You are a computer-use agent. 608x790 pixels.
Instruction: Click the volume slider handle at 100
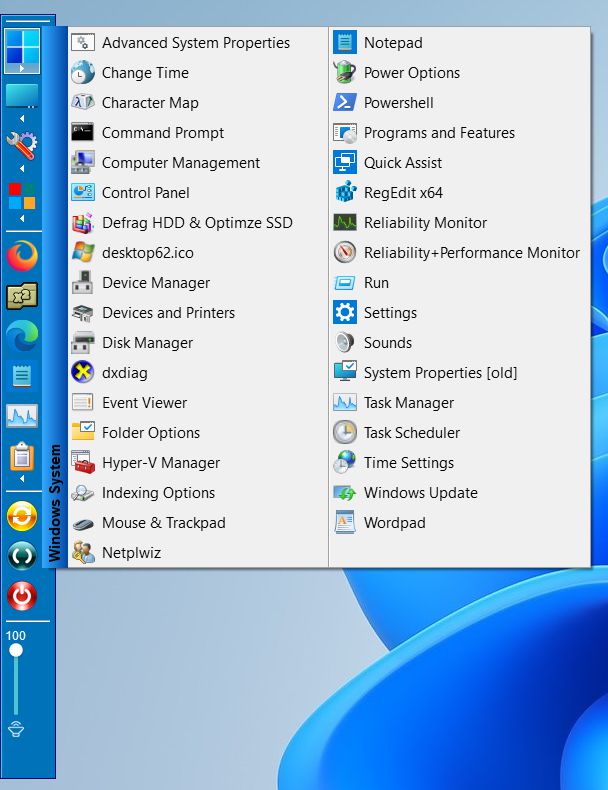pyautogui.click(x=16, y=651)
